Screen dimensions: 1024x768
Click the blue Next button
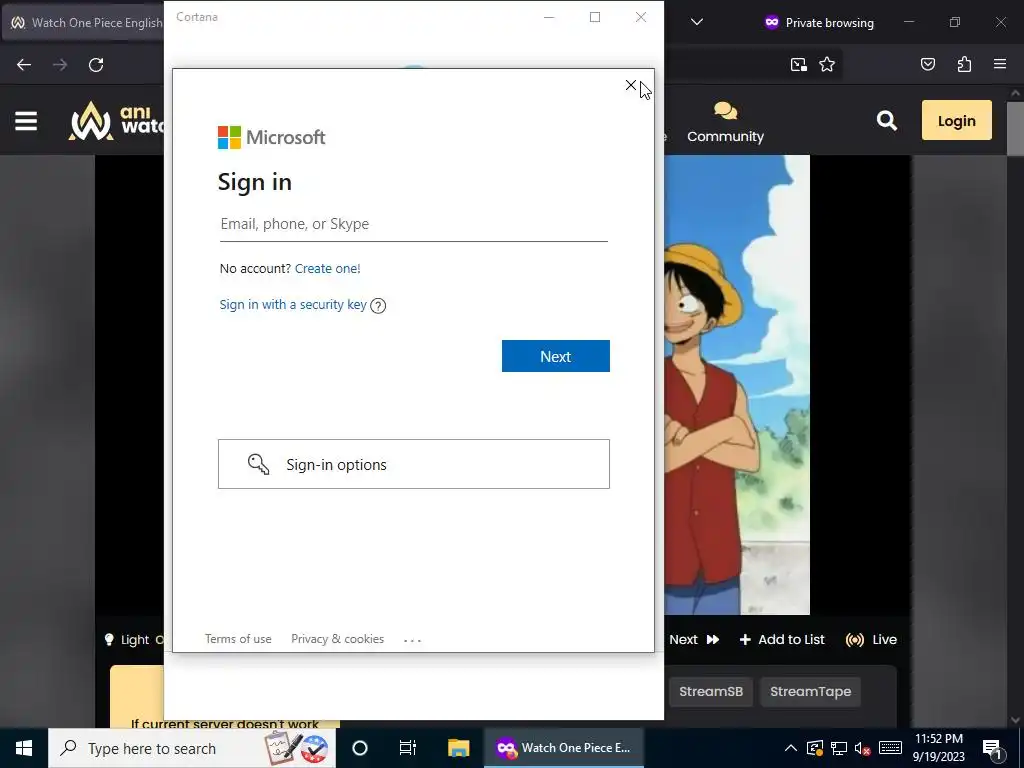coord(556,356)
